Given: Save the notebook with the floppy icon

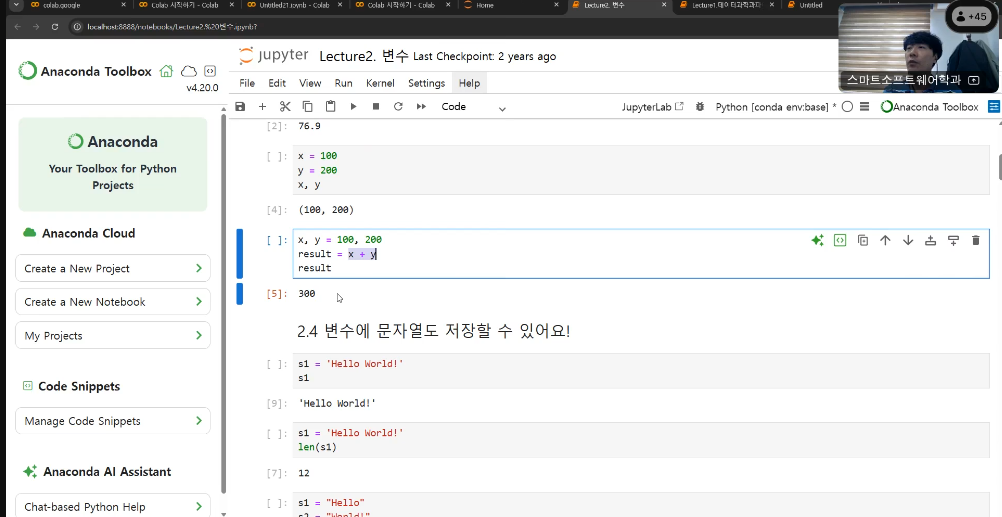Looking at the screenshot, I should (x=240, y=107).
